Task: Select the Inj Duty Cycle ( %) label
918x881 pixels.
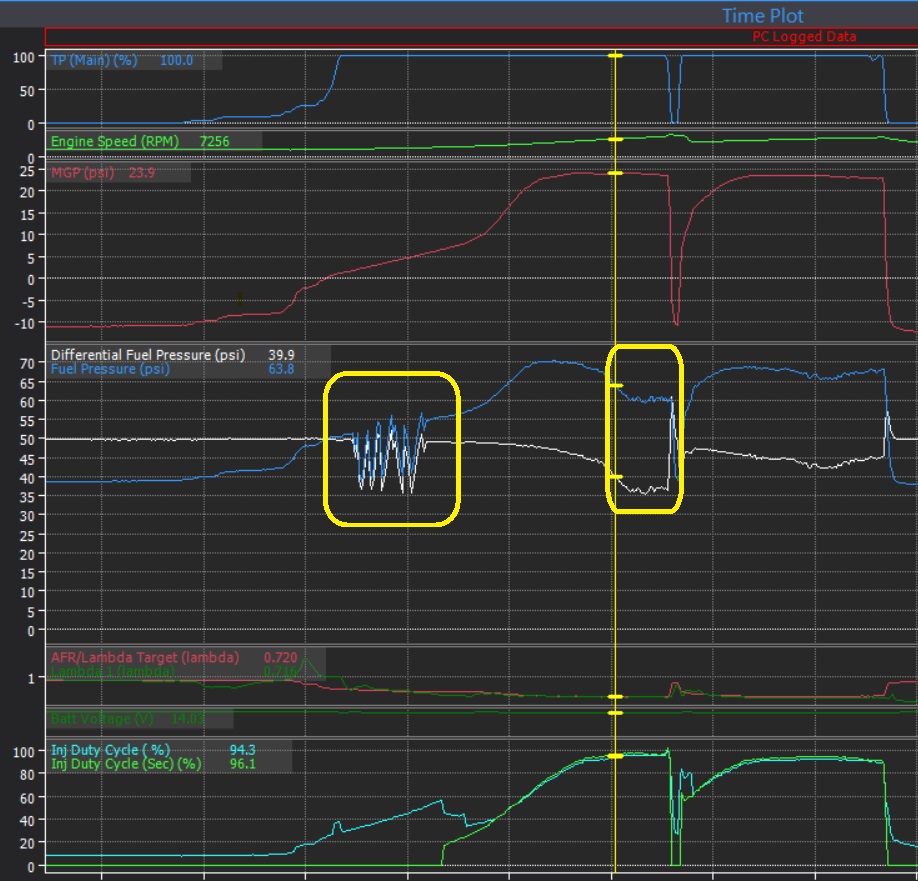Action: (x=111, y=750)
